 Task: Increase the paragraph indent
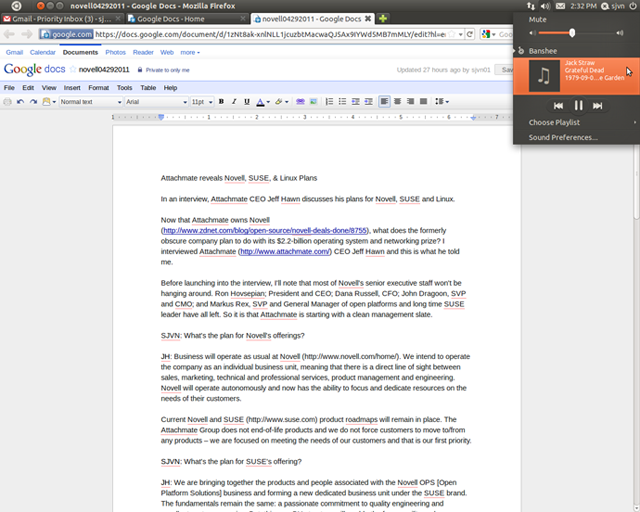(x=369, y=102)
